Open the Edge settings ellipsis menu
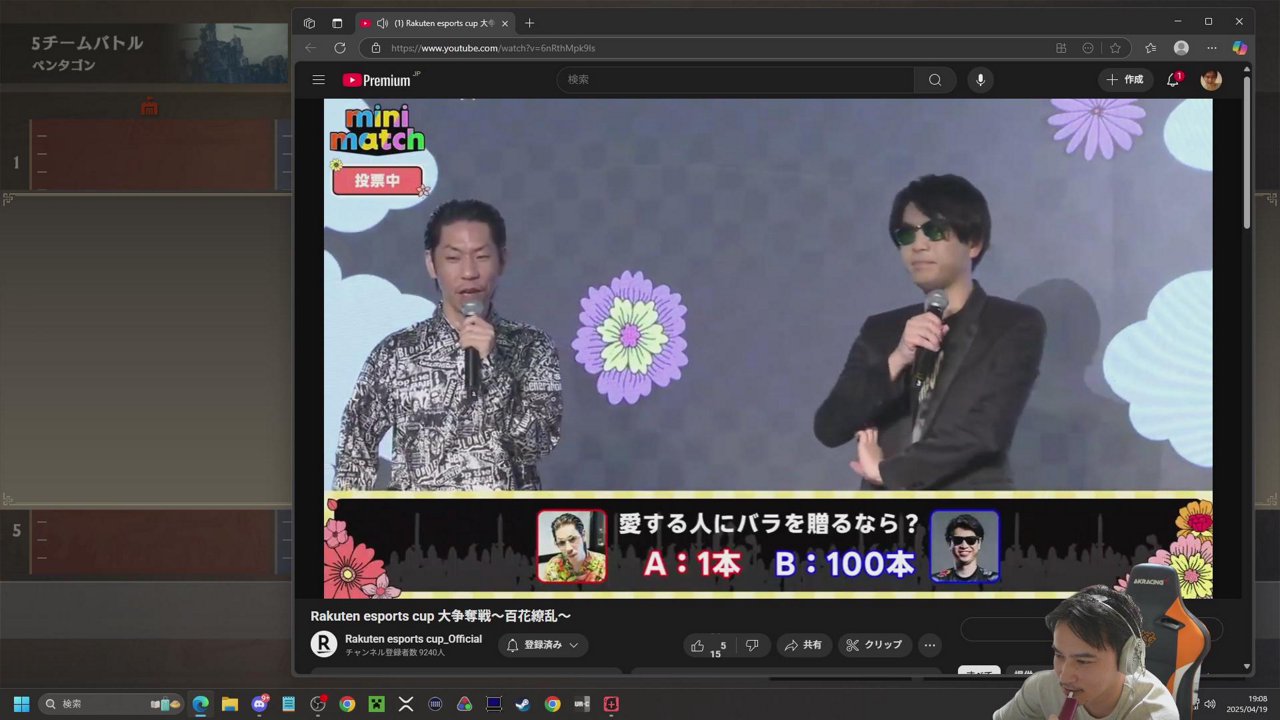This screenshot has height=720, width=1280. [x=1211, y=48]
